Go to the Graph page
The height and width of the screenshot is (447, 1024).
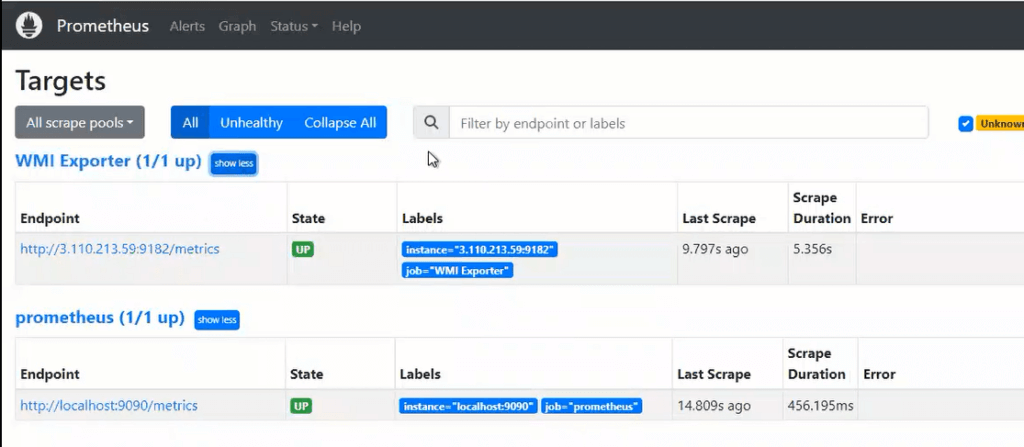pyautogui.click(x=237, y=26)
